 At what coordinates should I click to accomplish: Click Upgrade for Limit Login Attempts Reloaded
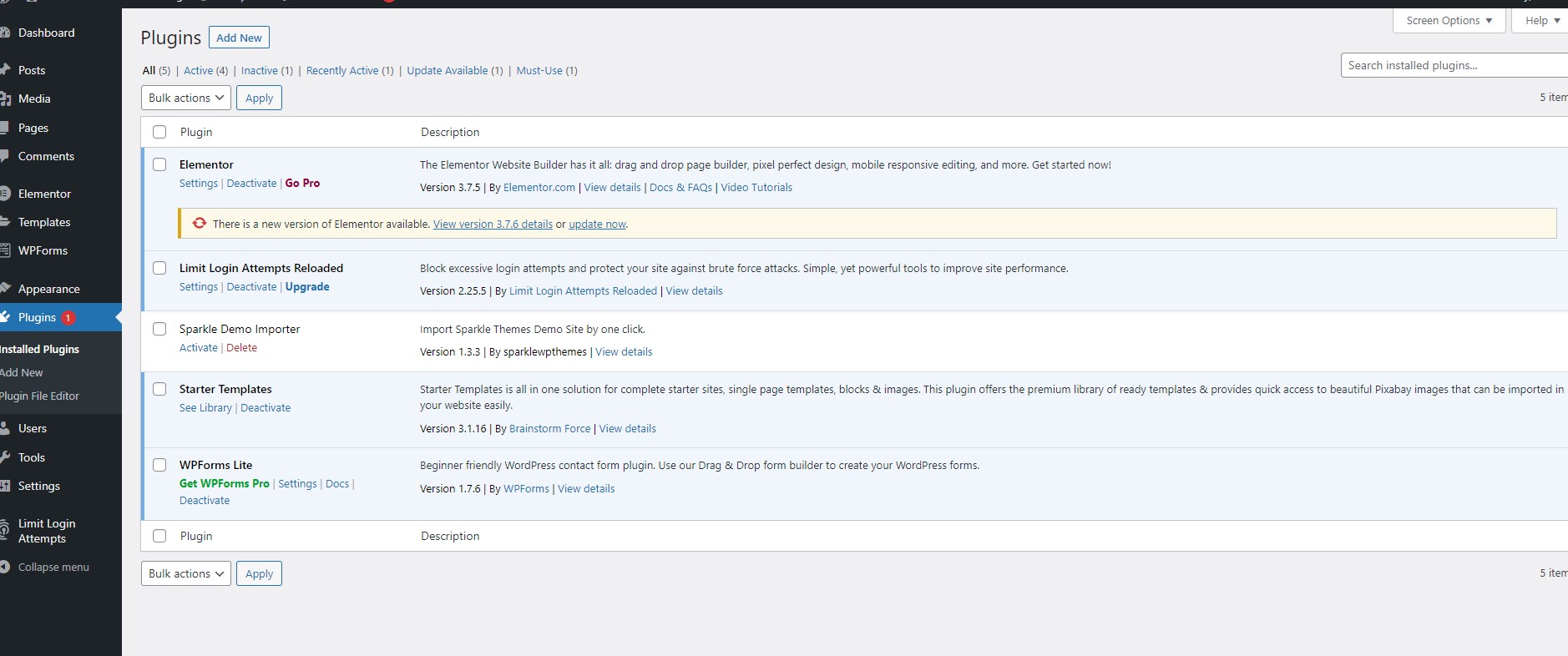pos(307,287)
